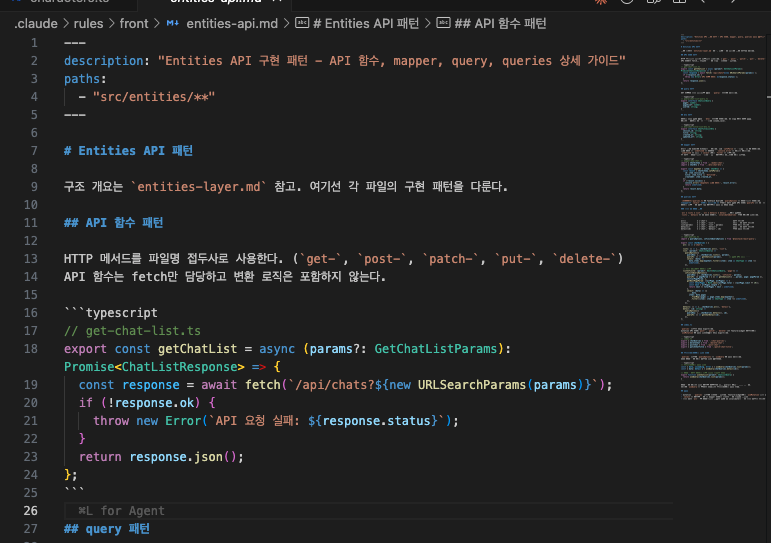Click the `delete-` prefix inline code
771x543 pixels.
(584, 259)
